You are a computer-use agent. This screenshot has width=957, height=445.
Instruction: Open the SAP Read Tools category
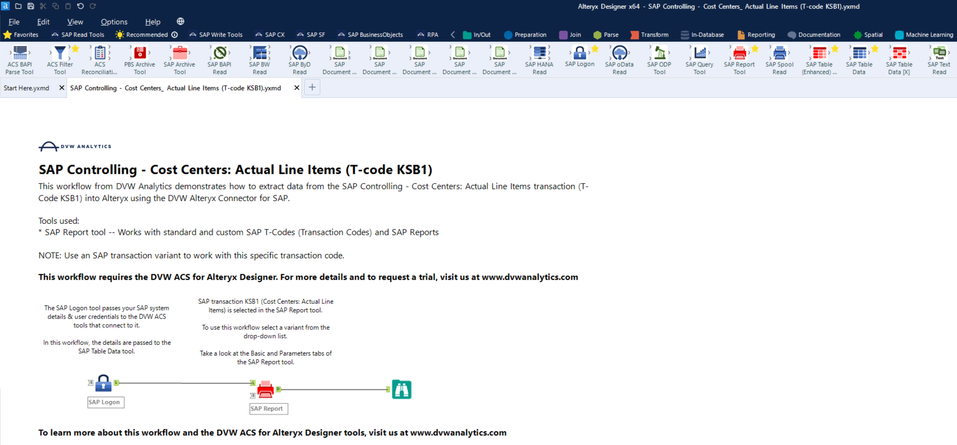pos(78,35)
